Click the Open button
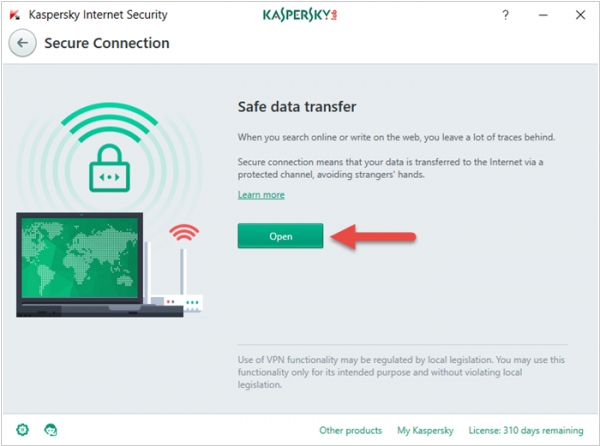 coord(280,236)
